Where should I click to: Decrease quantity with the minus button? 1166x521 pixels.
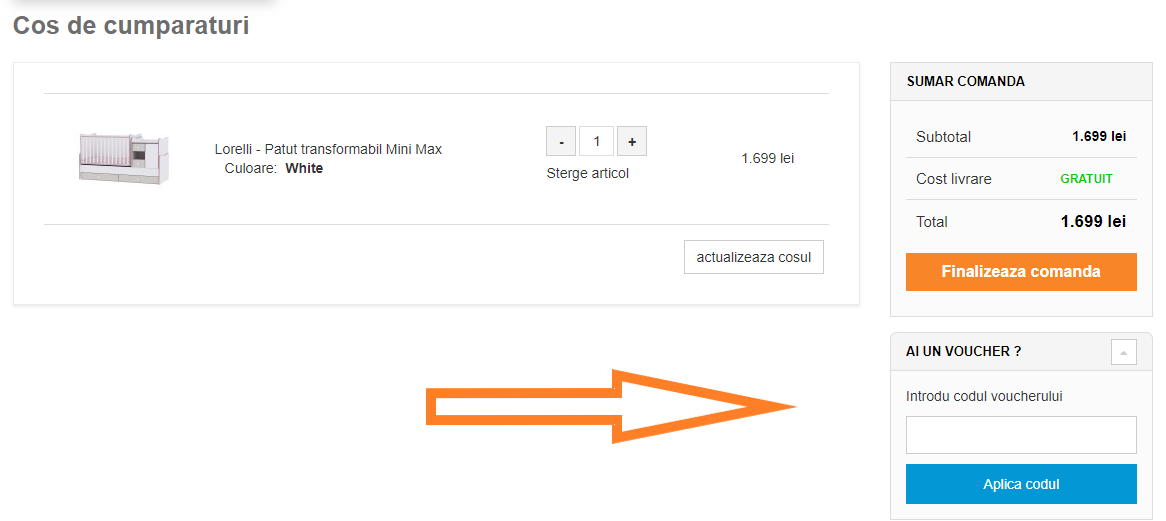tap(561, 141)
